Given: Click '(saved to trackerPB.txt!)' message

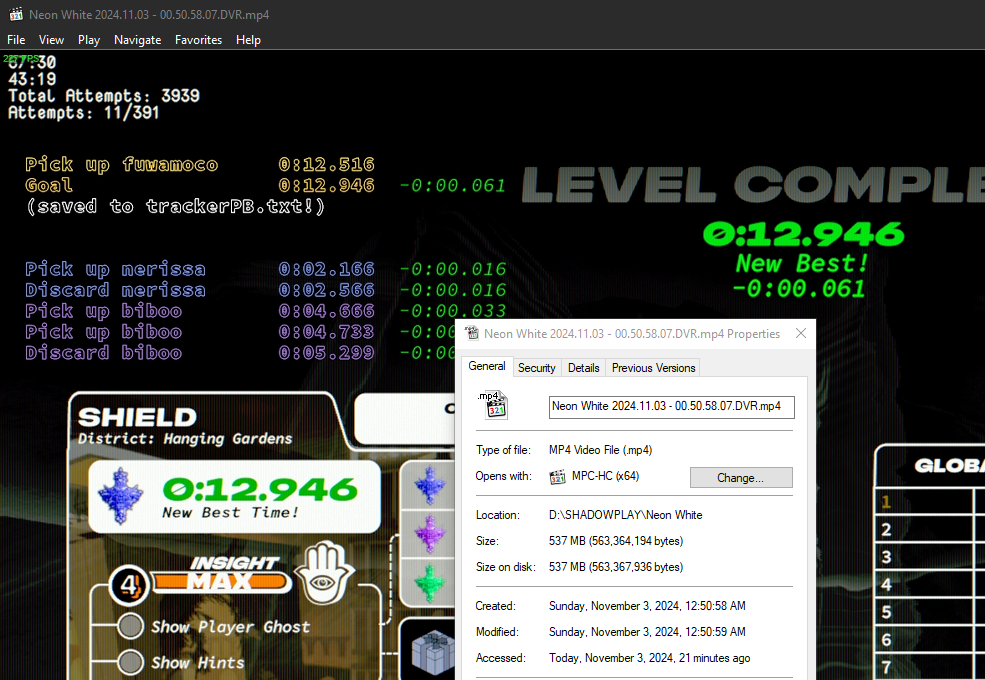Looking at the screenshot, I should click(x=175, y=206).
